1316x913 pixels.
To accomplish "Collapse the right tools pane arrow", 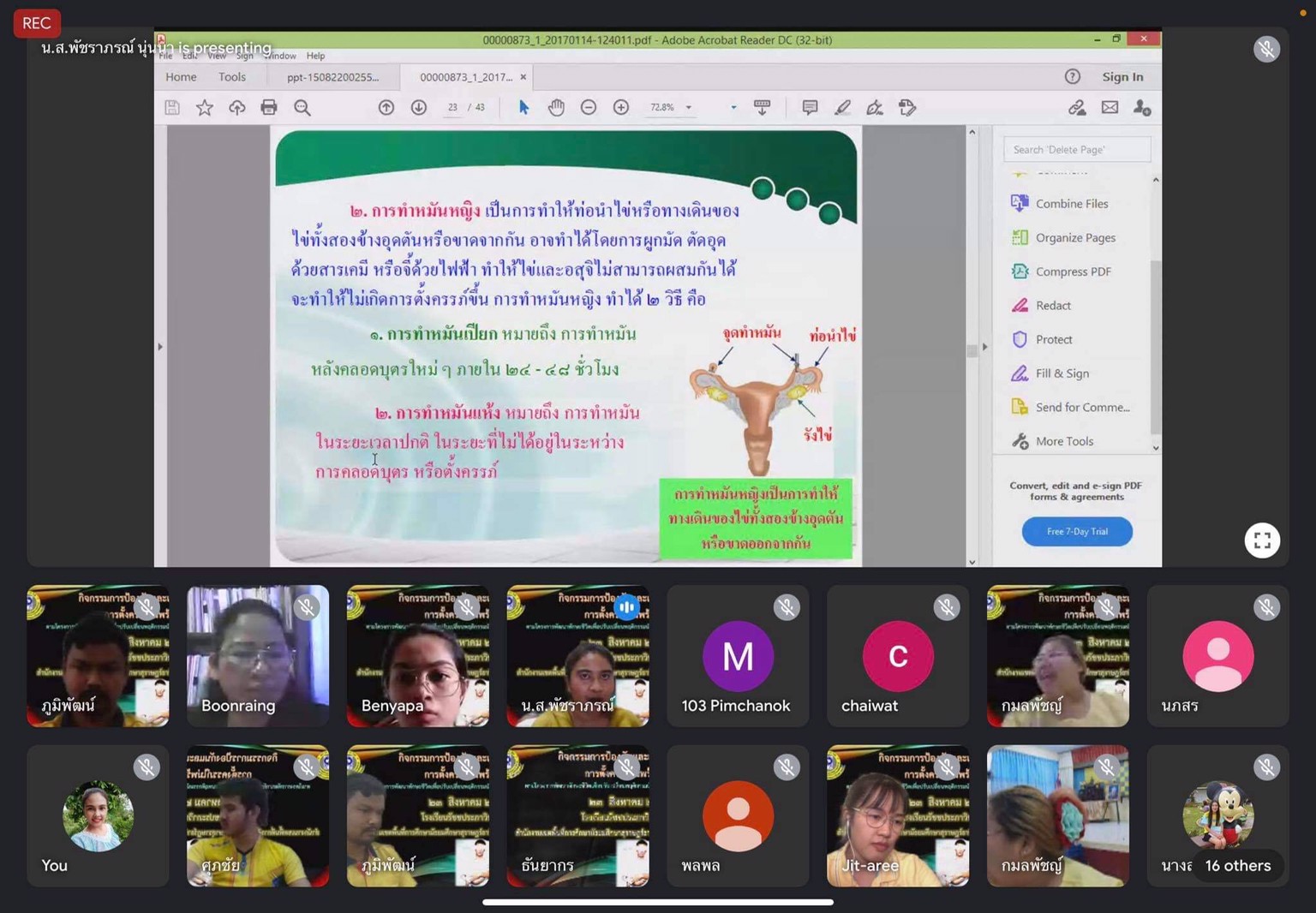I will click(984, 347).
